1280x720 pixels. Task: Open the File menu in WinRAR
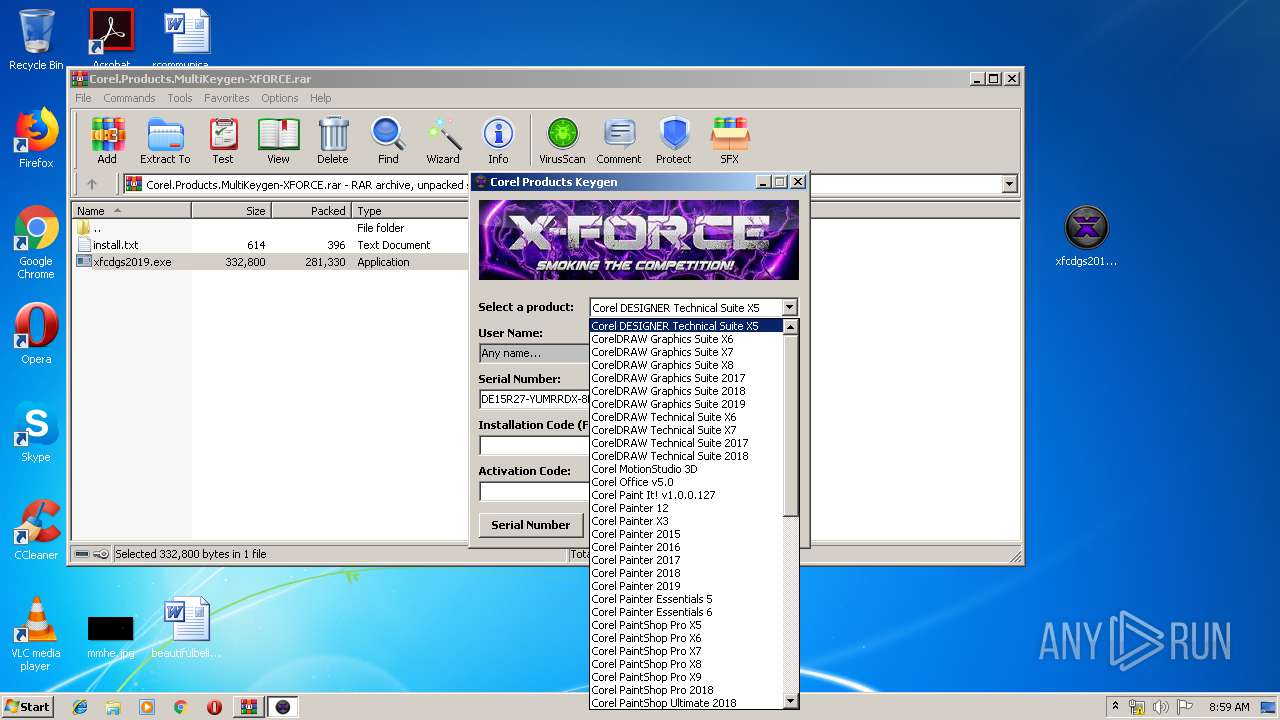(83, 98)
